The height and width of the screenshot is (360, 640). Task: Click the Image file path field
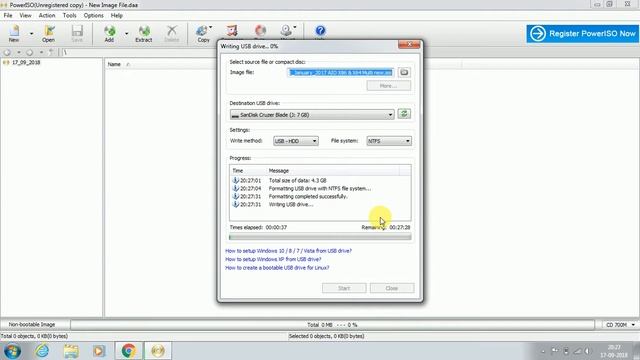click(x=341, y=72)
